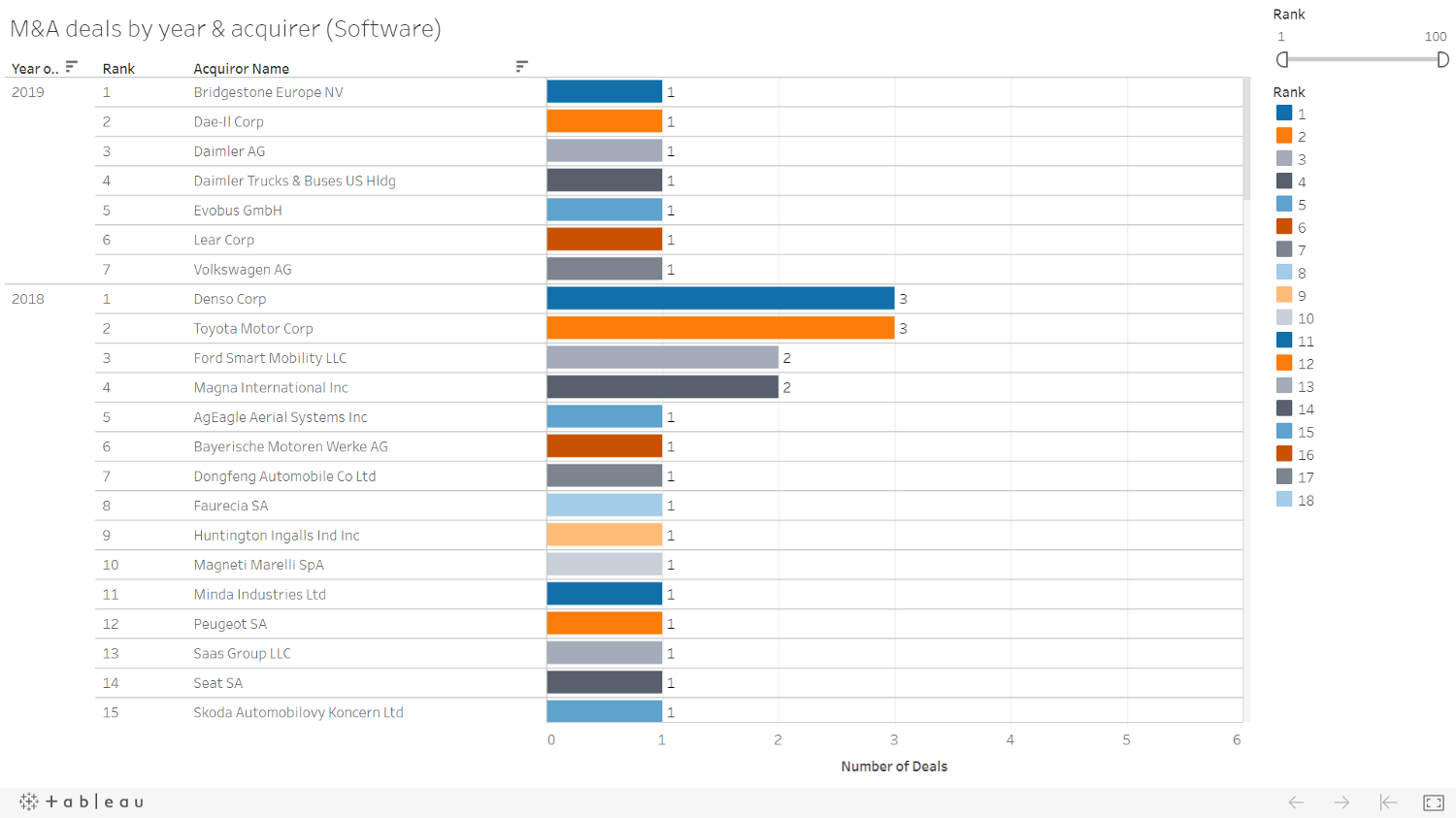Click the Volkswagen AG label

point(243,270)
